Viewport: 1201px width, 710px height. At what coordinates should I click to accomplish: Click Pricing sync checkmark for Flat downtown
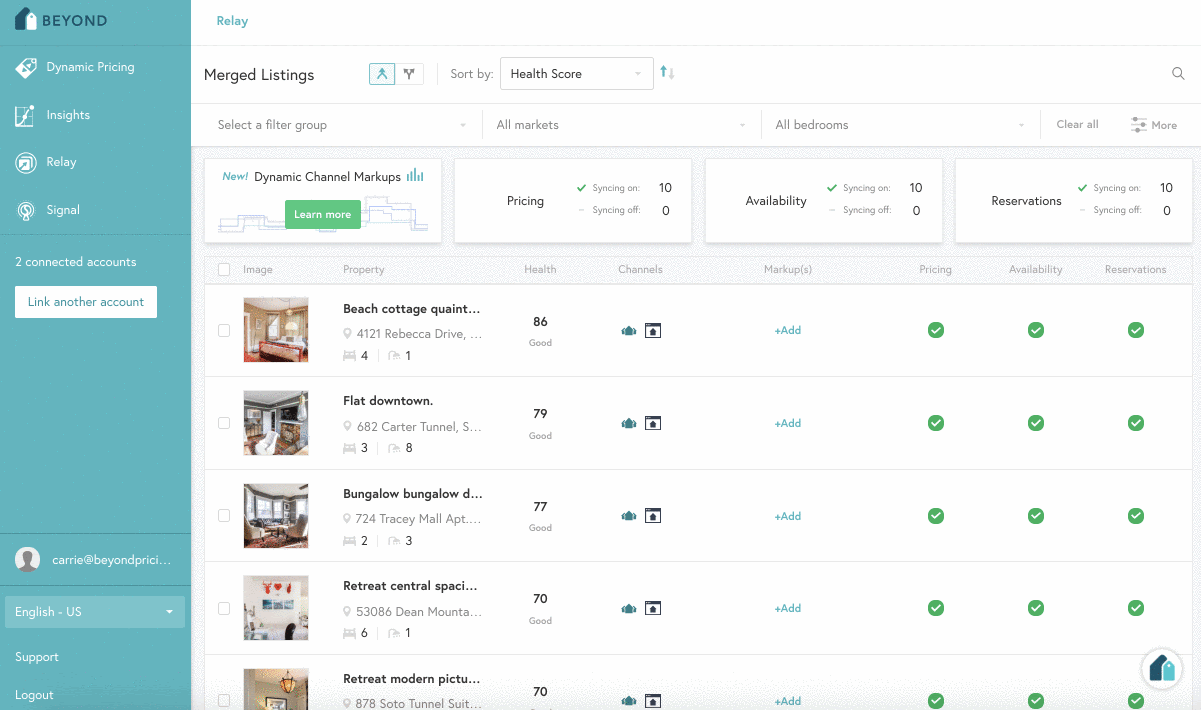tap(935, 423)
